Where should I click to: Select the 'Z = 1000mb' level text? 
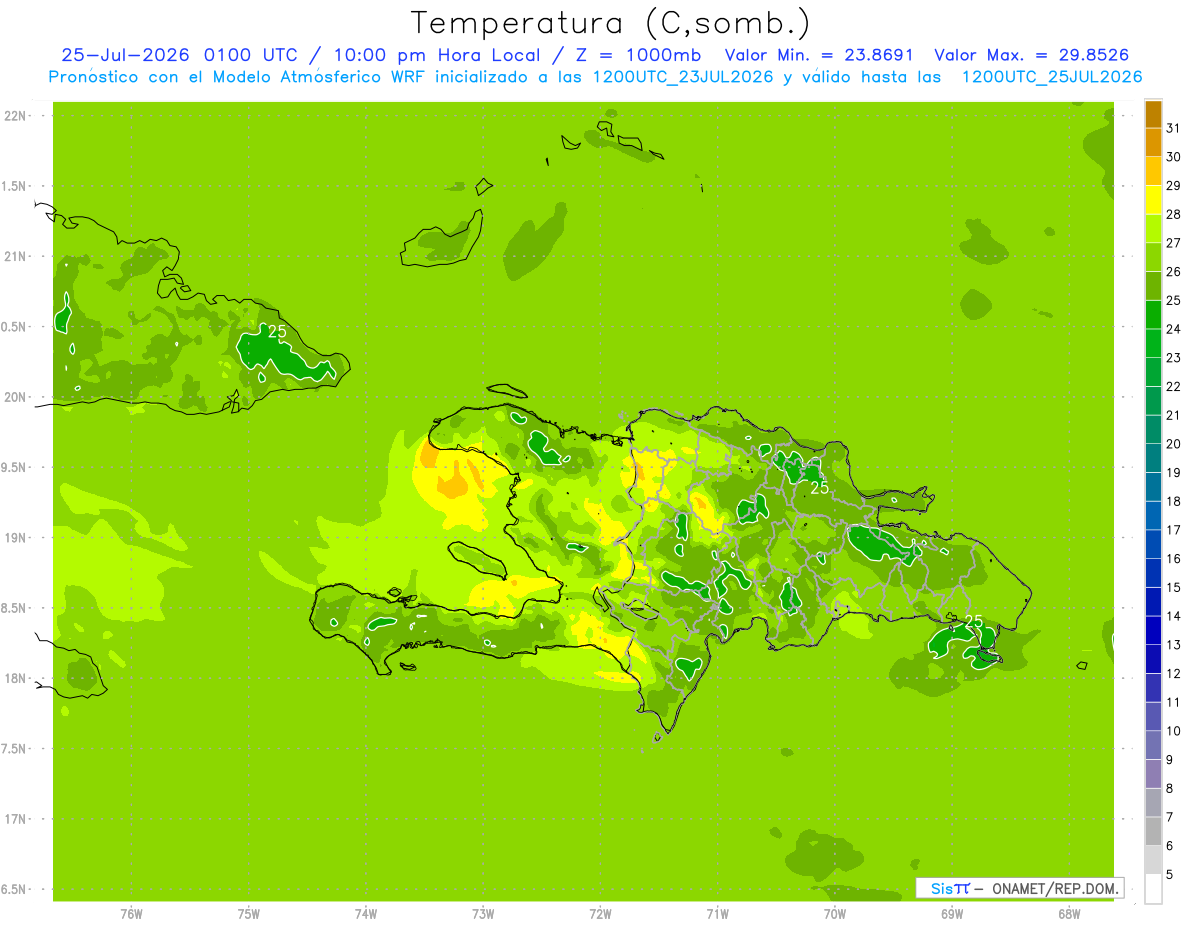click(638, 55)
